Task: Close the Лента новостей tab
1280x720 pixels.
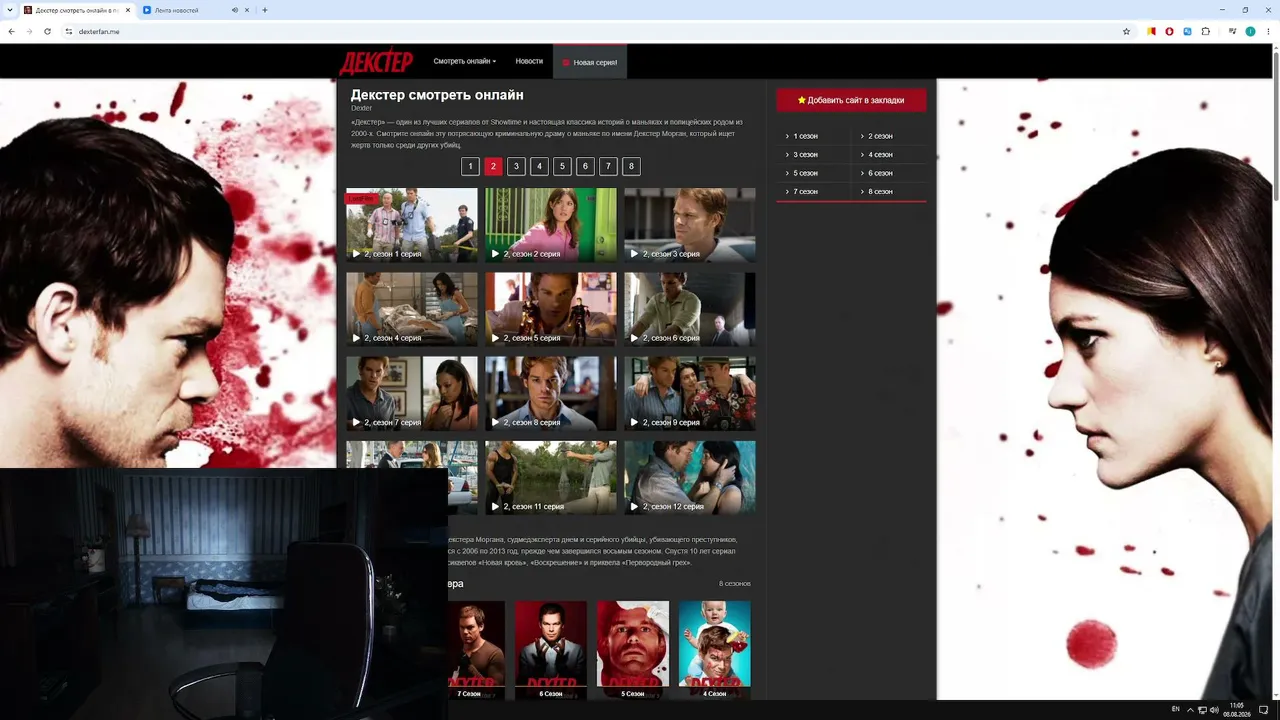Action: [x=248, y=10]
